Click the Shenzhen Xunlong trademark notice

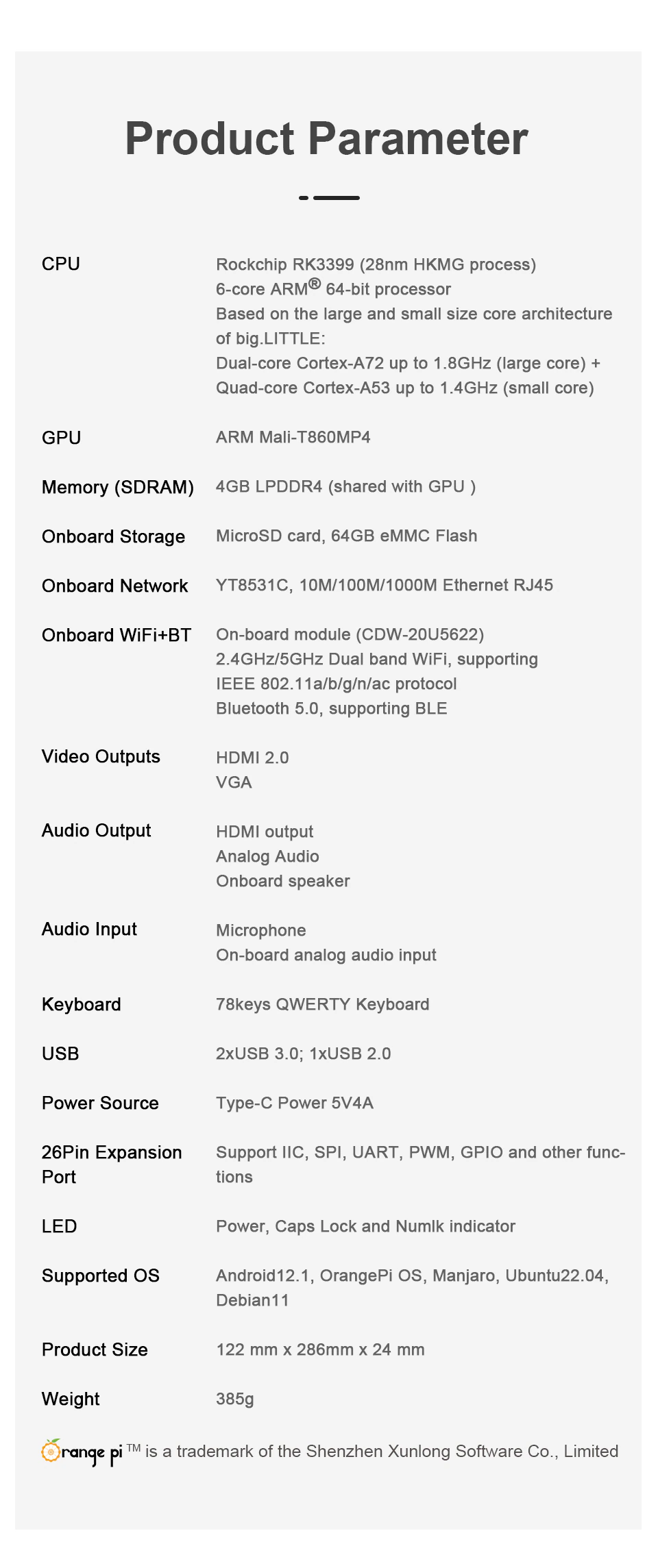(x=382, y=1451)
